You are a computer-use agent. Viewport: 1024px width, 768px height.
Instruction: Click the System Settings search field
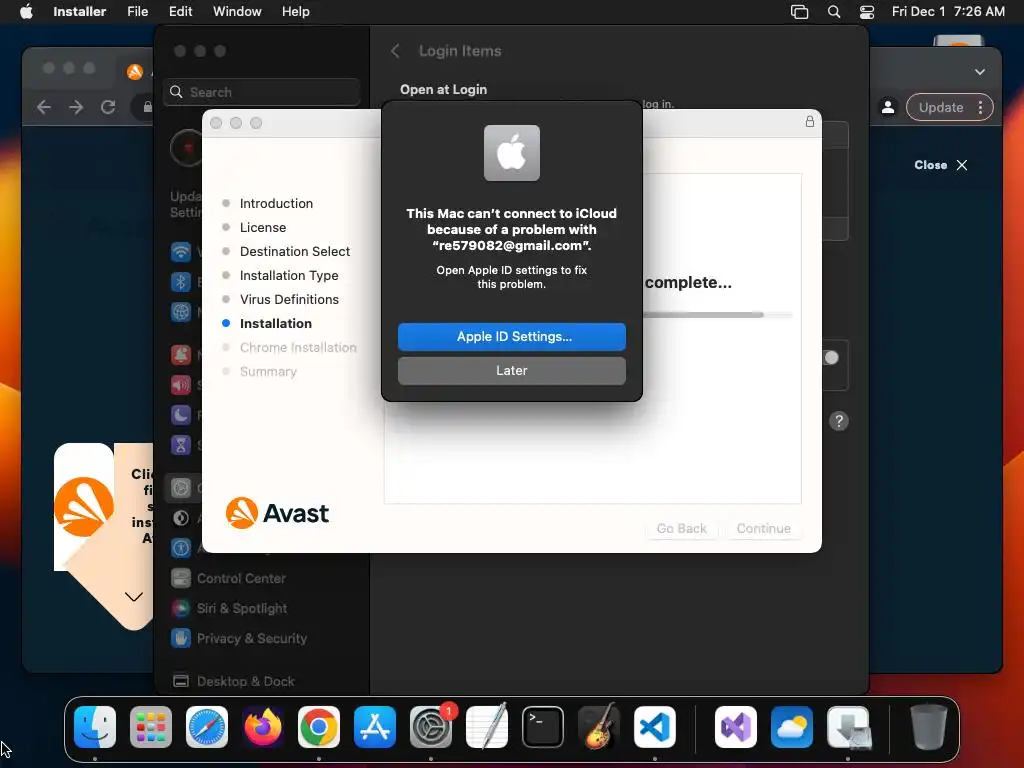[261, 92]
